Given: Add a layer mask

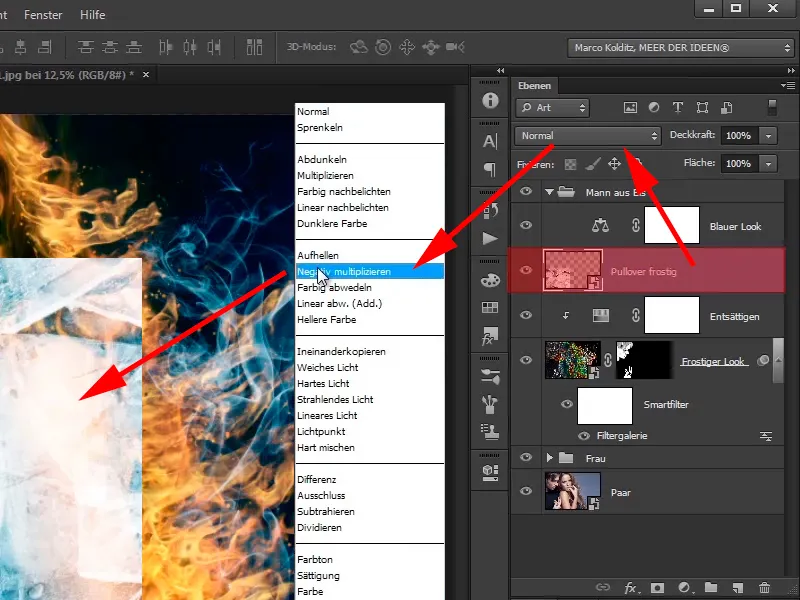Looking at the screenshot, I should pos(657,588).
